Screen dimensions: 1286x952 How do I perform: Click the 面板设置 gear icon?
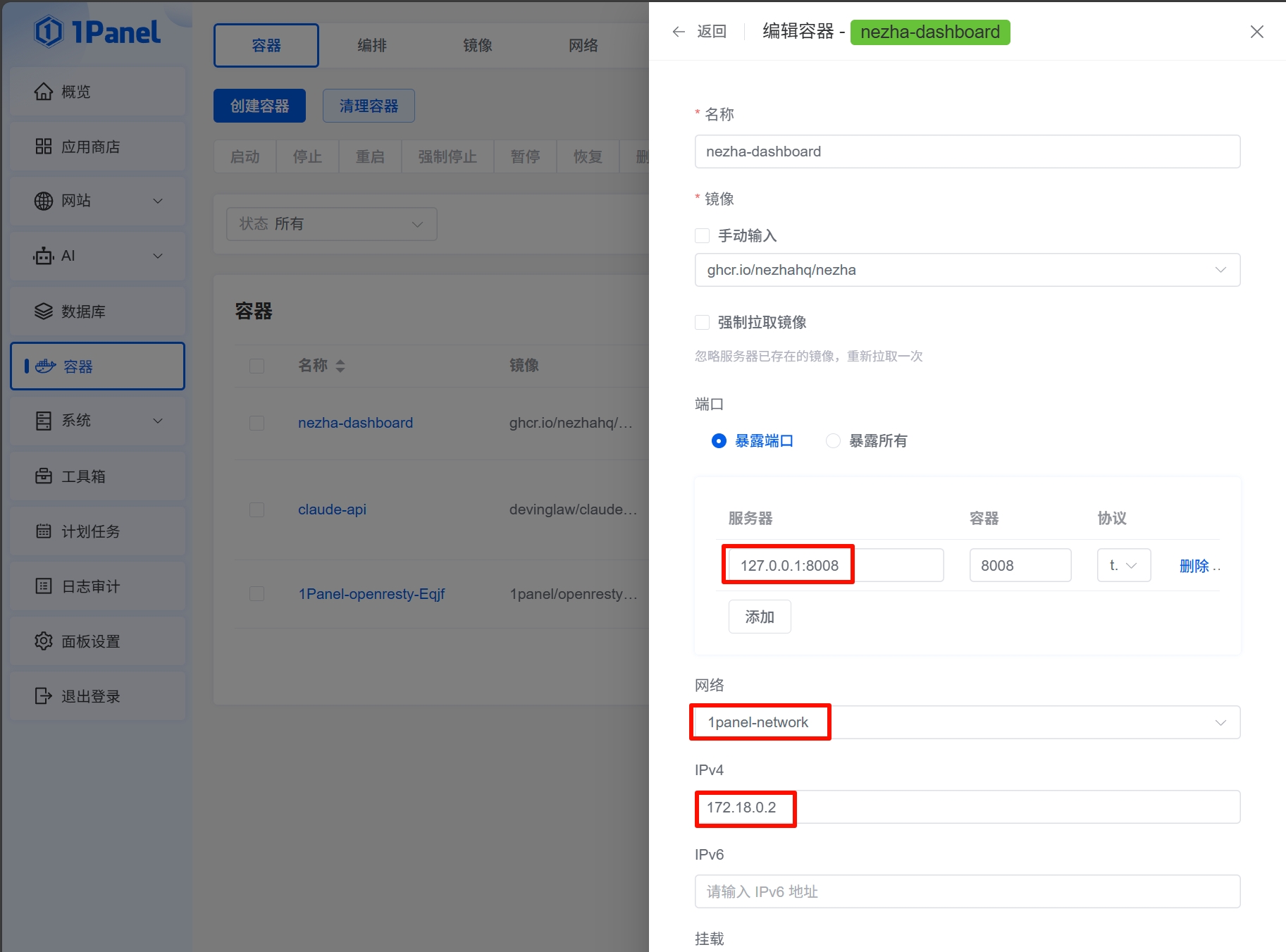(44, 641)
